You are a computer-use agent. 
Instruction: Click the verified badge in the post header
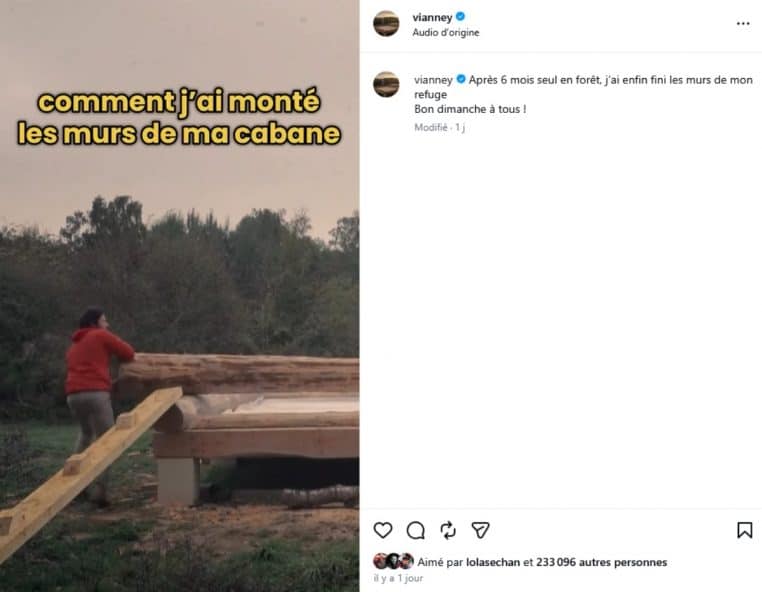(460, 17)
